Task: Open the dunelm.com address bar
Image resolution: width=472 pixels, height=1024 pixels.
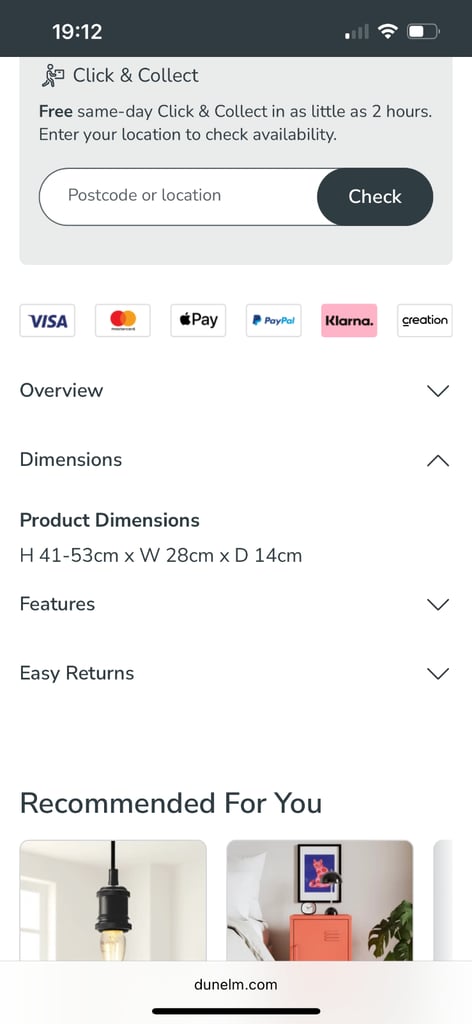Action: tap(236, 984)
